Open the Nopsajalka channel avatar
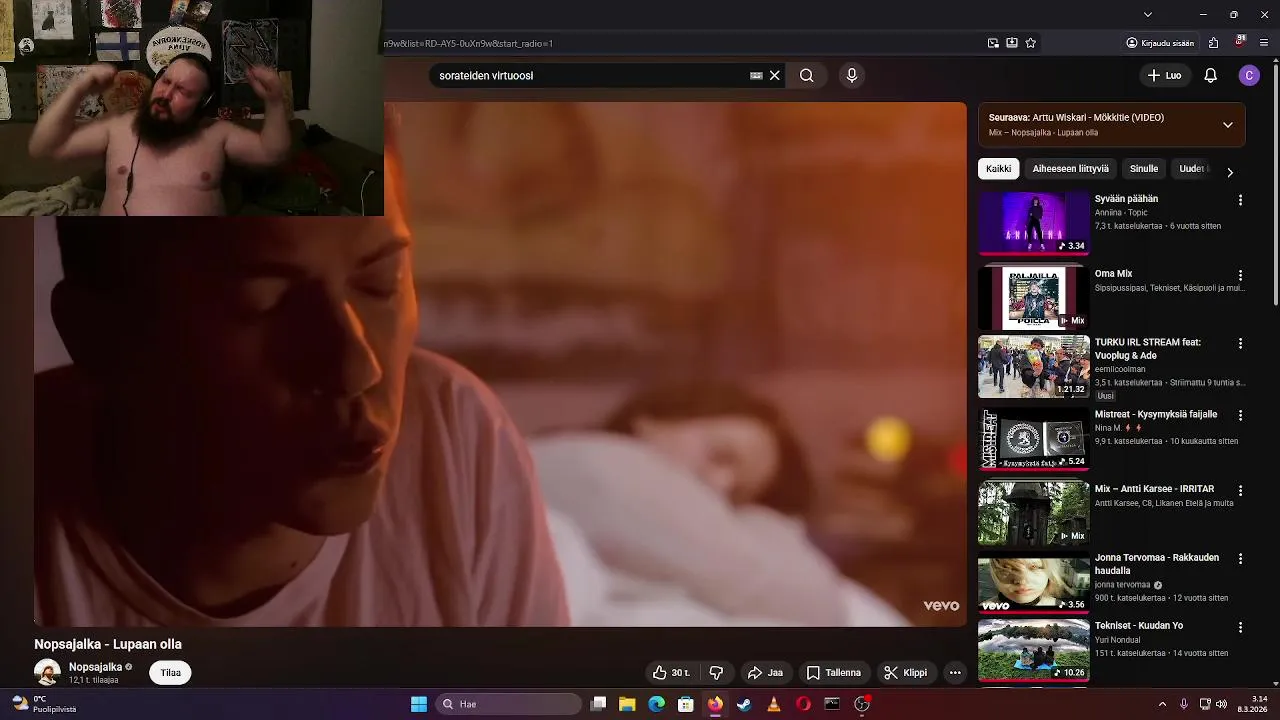1280x720 pixels. pyautogui.click(x=47, y=673)
